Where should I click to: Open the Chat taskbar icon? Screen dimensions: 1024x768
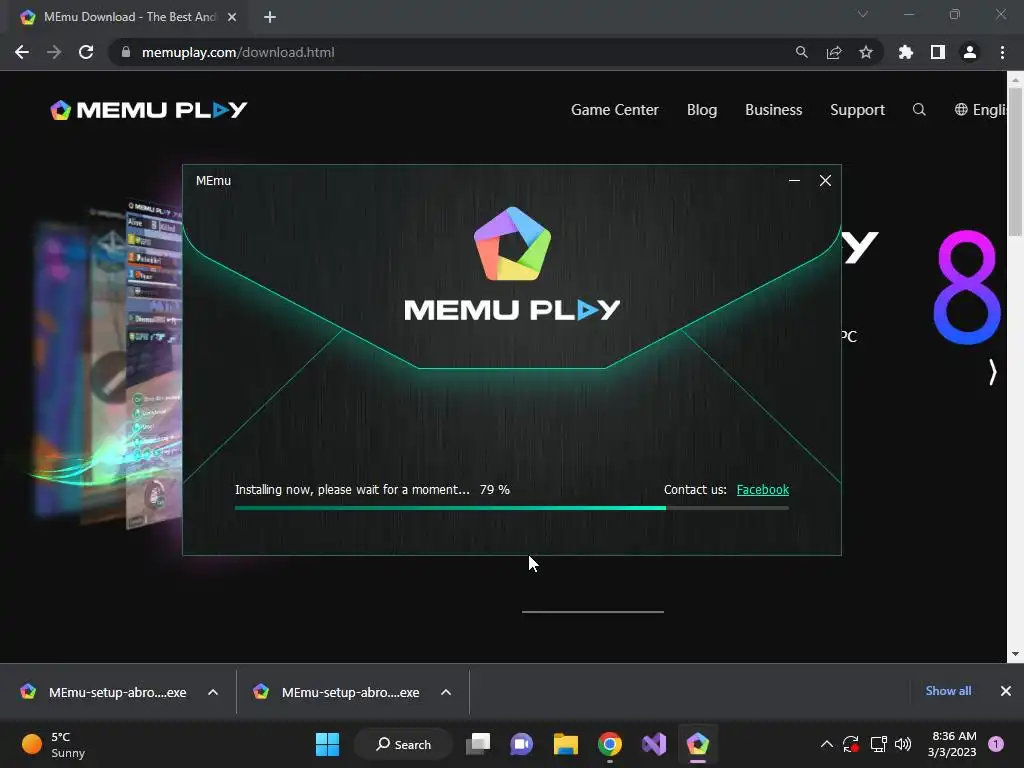[x=521, y=744]
